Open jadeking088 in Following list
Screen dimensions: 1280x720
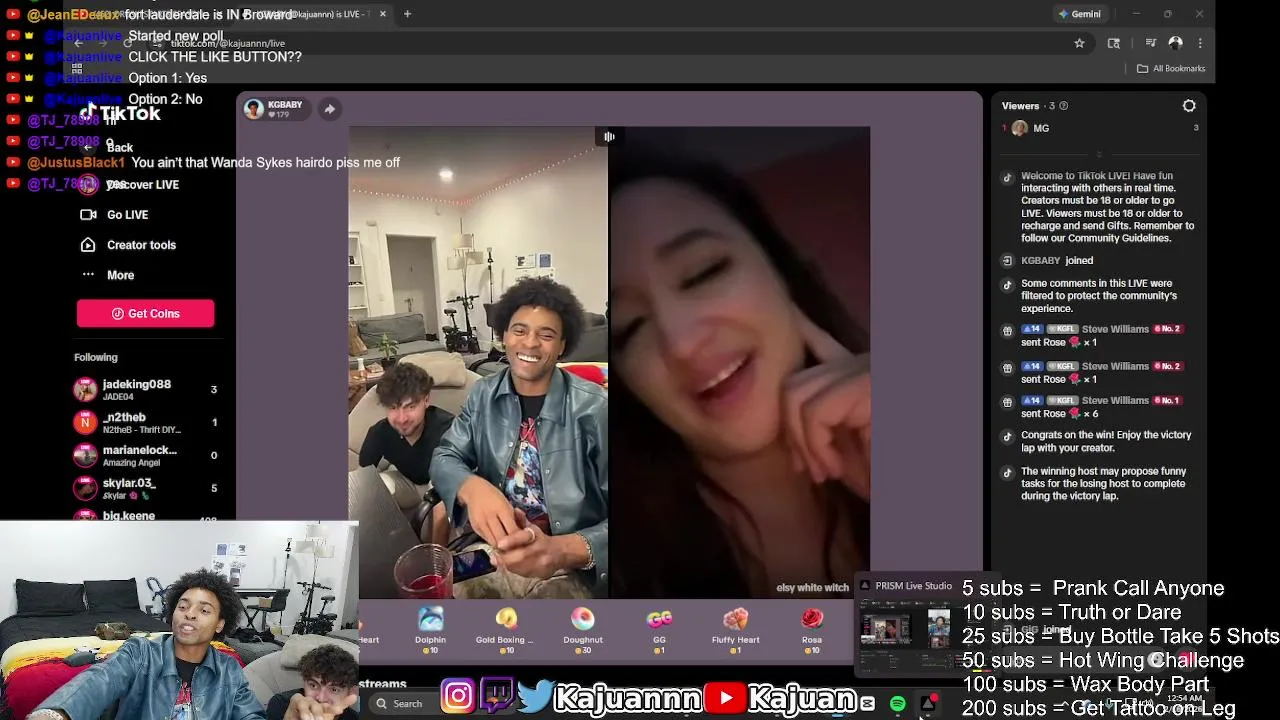pyautogui.click(x=145, y=389)
